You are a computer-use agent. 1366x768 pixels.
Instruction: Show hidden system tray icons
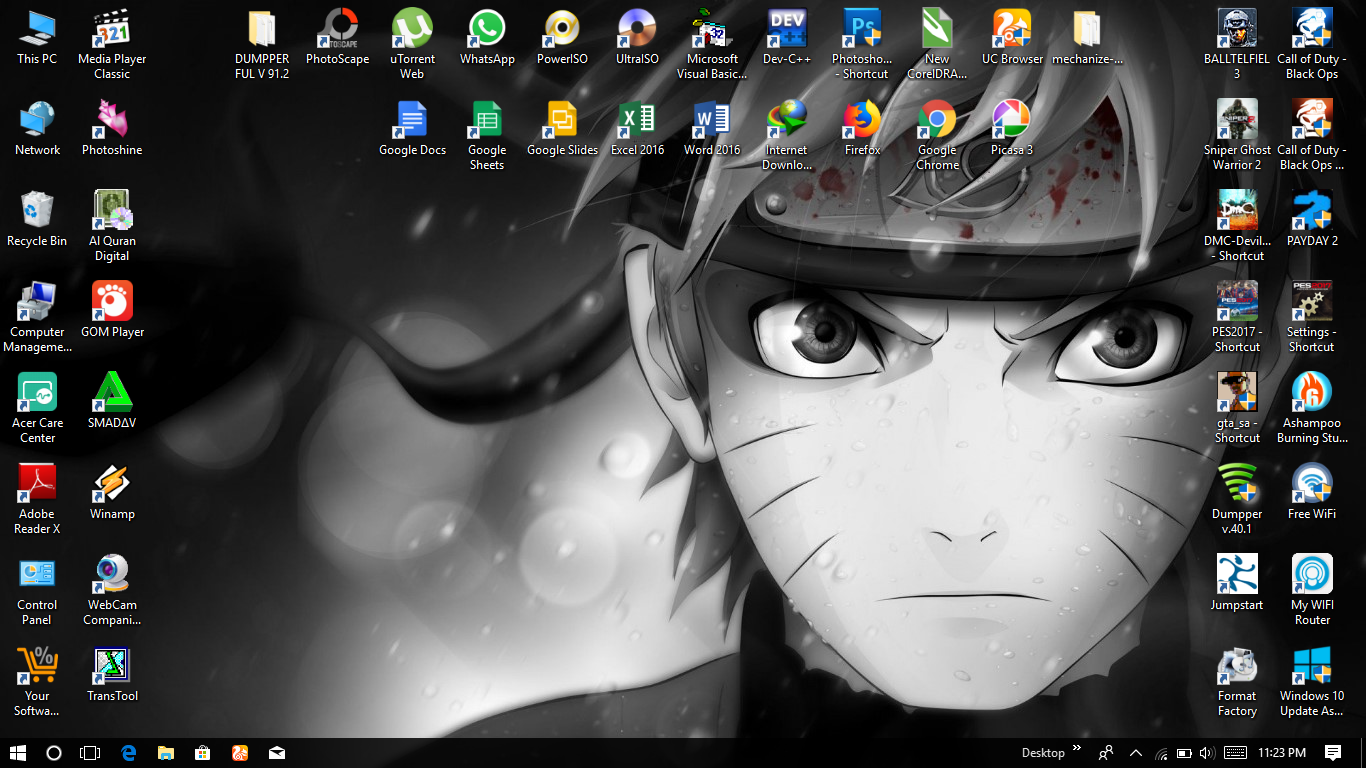[1135, 753]
